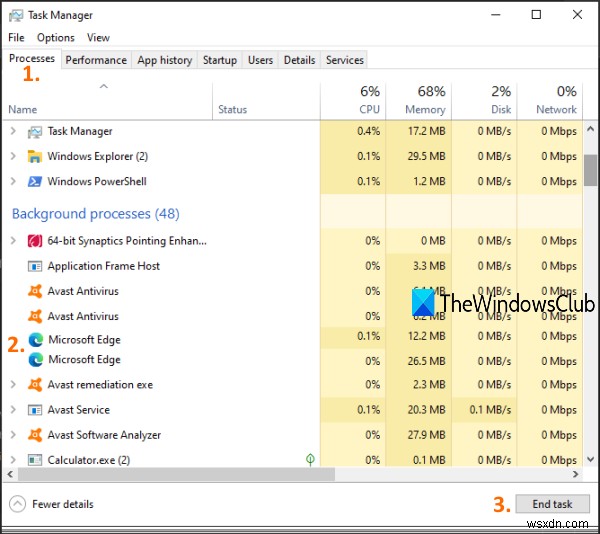
Task: Select the Application Frame Host row name
Action: click(x=103, y=266)
